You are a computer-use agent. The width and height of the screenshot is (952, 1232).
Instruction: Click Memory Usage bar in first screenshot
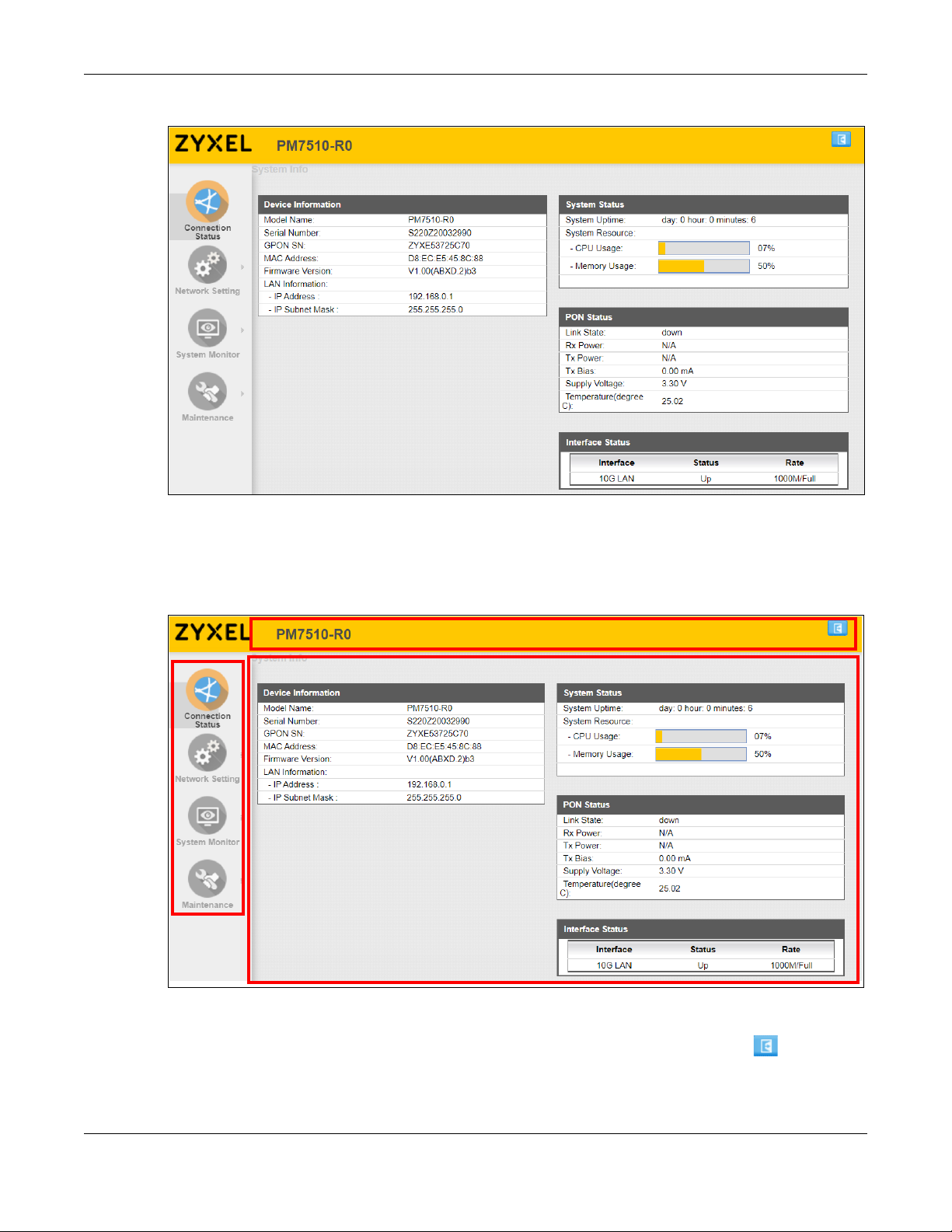pyautogui.click(x=703, y=266)
